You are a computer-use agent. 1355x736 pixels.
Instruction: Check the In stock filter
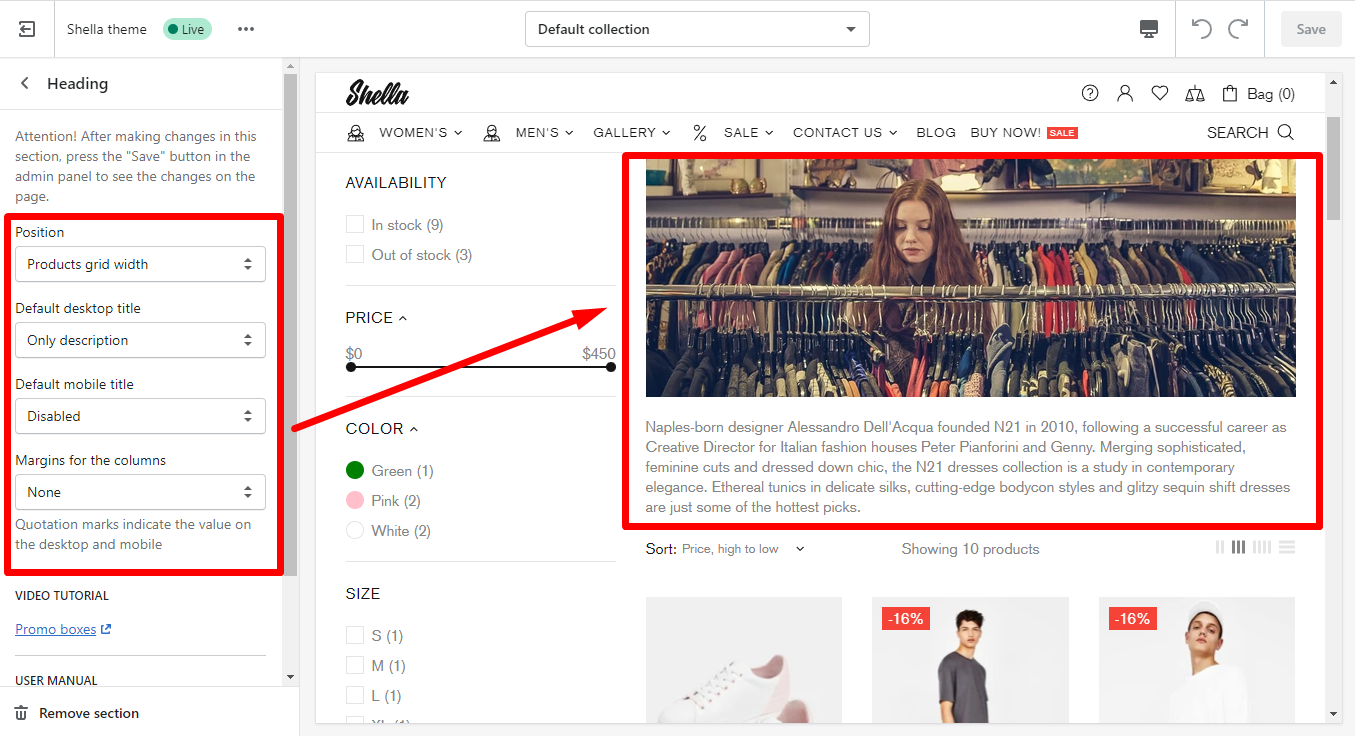[355, 225]
